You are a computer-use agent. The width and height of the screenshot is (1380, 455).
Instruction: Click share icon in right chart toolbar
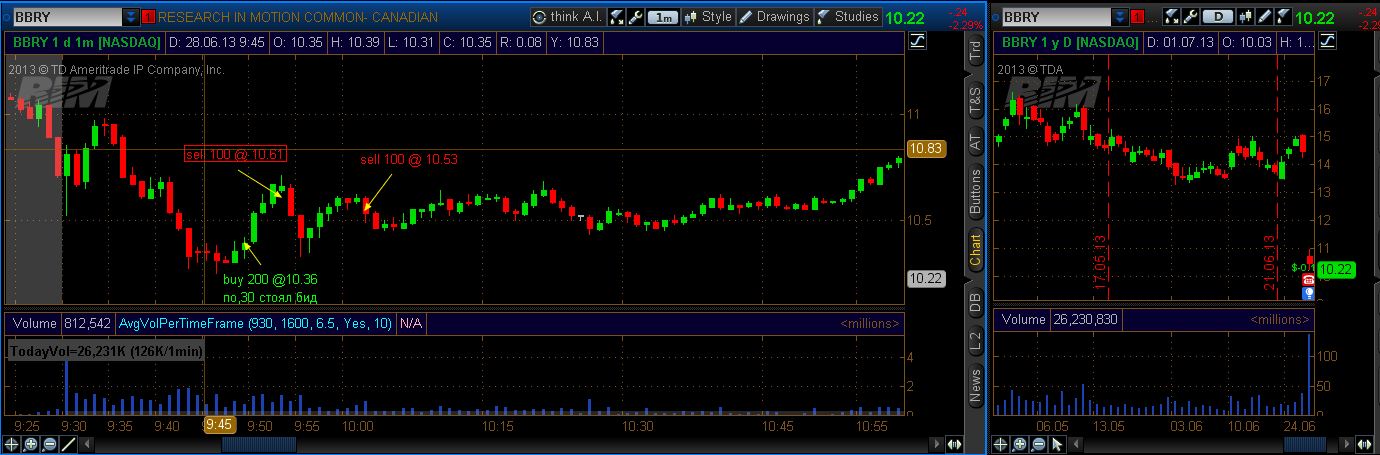pos(1170,16)
